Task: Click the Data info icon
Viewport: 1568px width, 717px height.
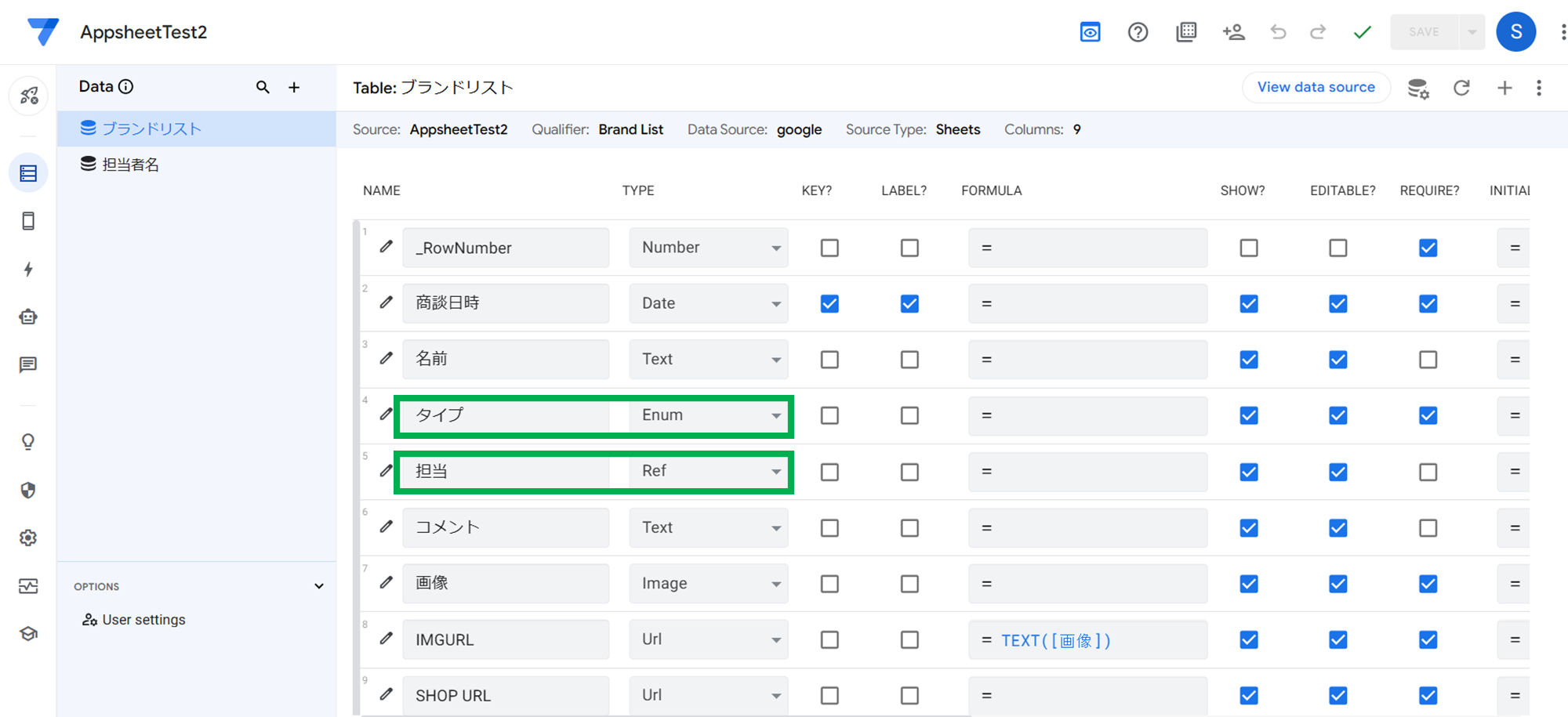Action: click(125, 86)
